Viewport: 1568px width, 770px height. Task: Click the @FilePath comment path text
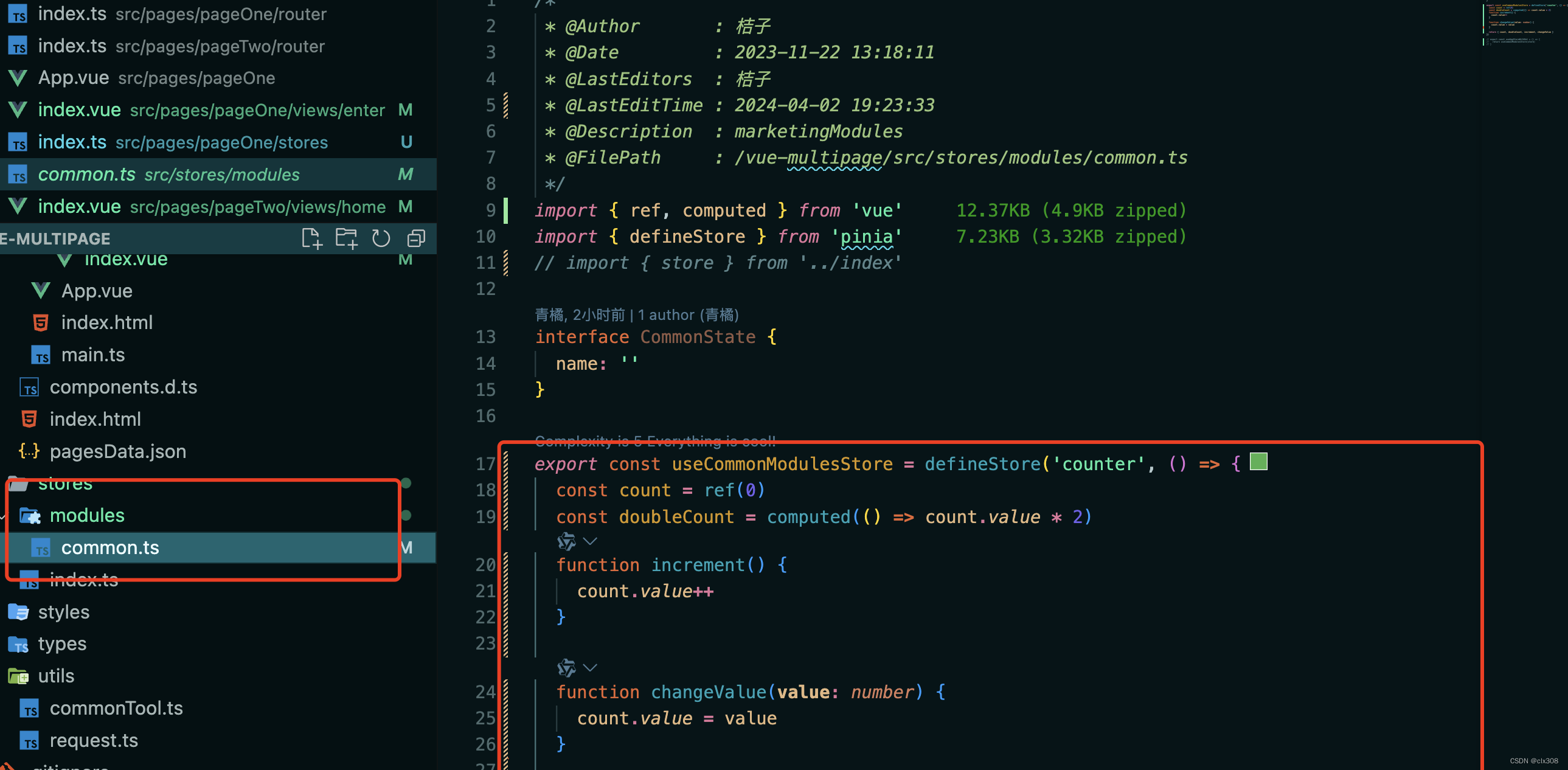click(960, 158)
